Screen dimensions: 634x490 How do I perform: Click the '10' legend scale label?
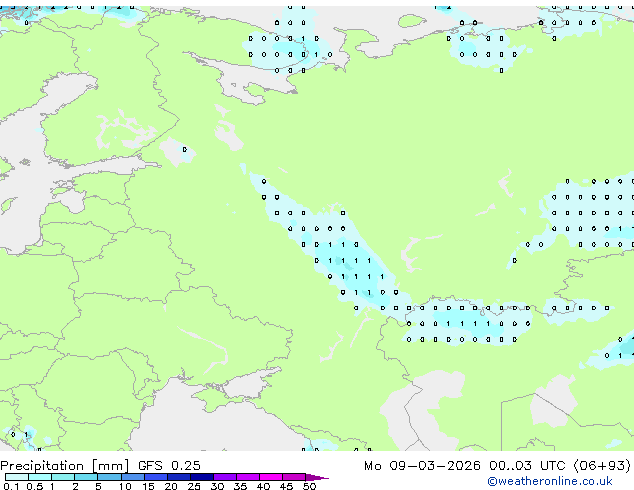pos(125,486)
